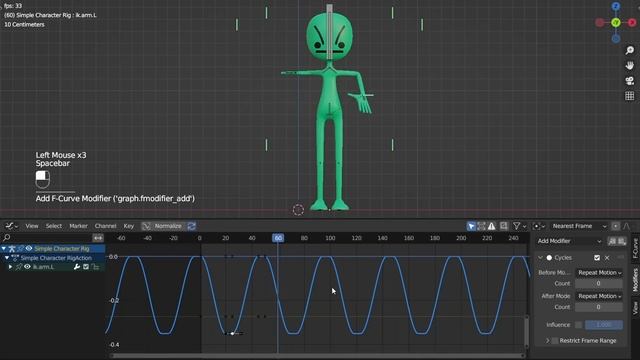Click the After Mode Count field
Screen dimensions: 640x360
[x=599, y=307]
